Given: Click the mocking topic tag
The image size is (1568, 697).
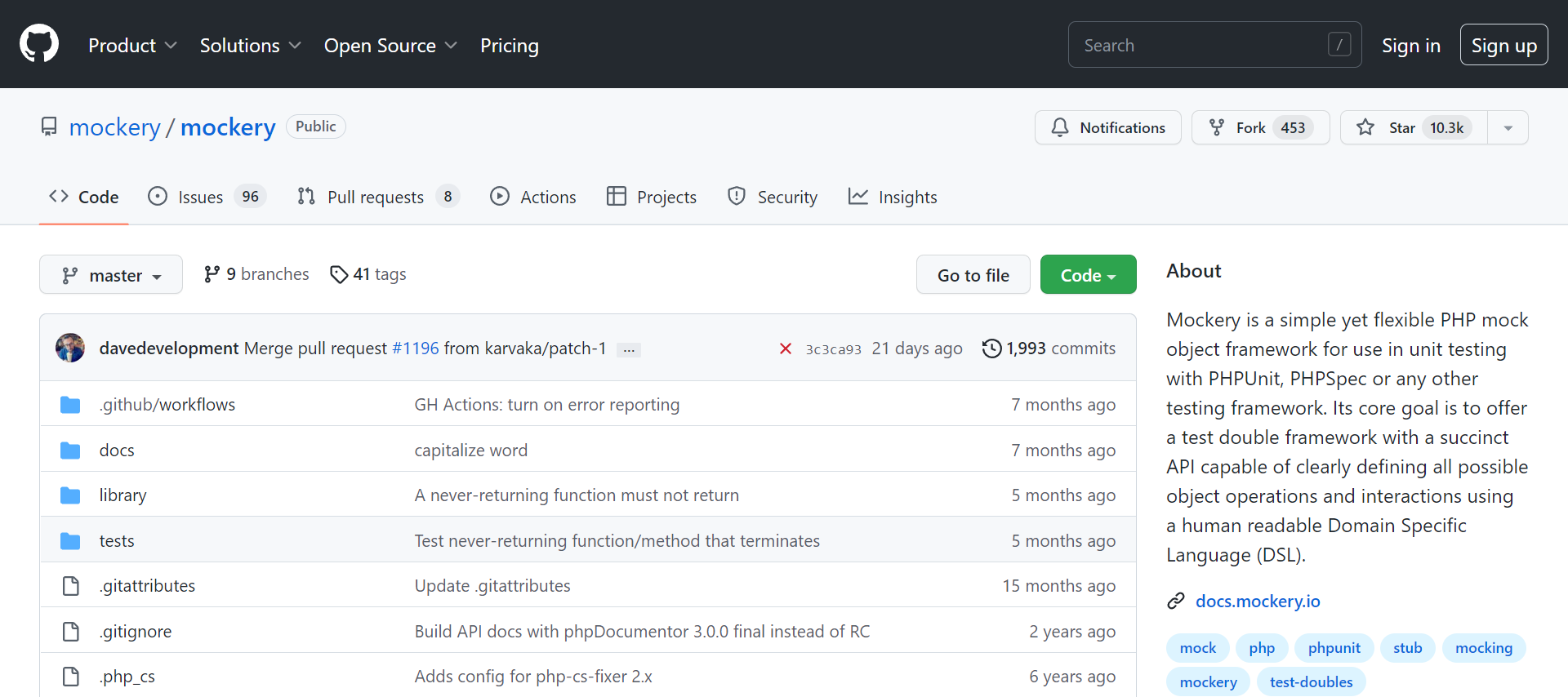Looking at the screenshot, I should tap(1484, 648).
